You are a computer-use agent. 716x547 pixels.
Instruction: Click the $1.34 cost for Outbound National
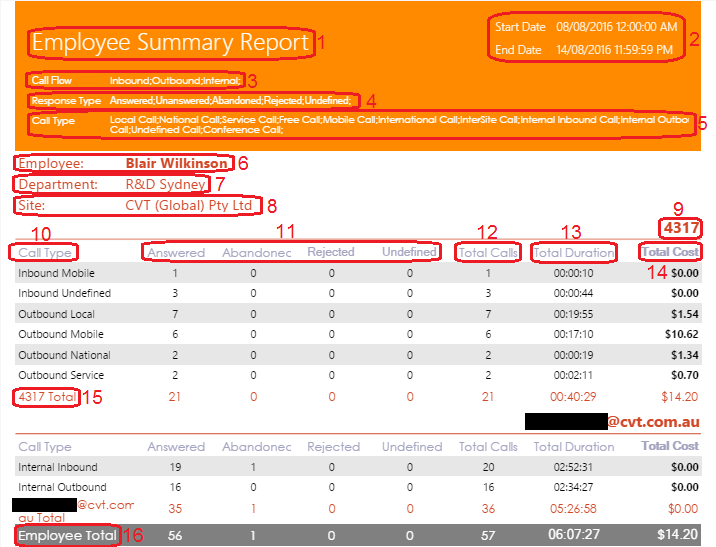684,355
